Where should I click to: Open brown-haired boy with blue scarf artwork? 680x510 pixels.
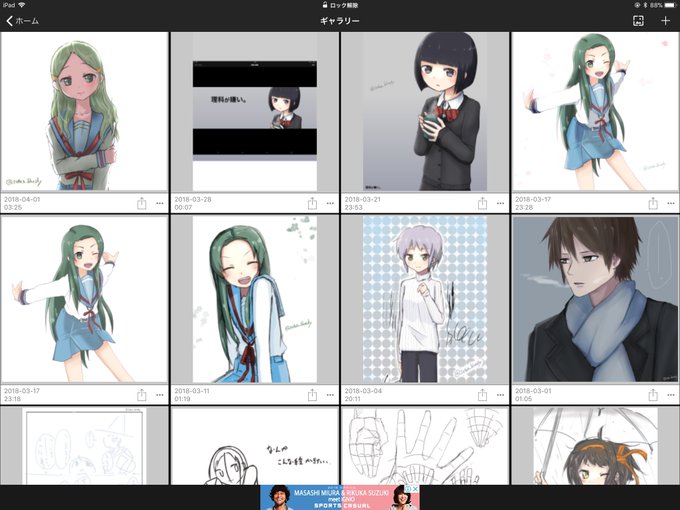point(595,300)
